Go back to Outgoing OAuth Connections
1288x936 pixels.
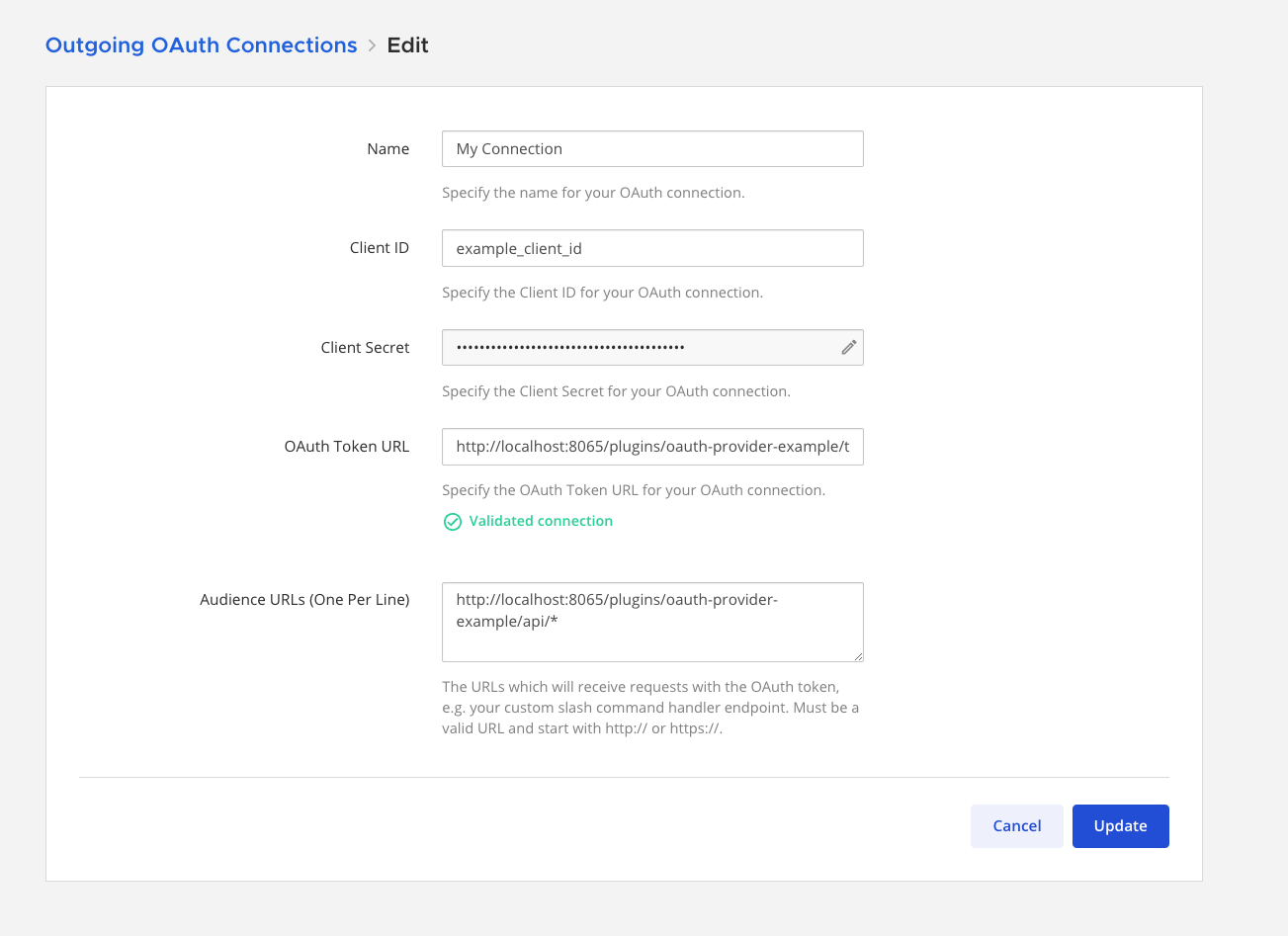pyautogui.click(x=201, y=45)
